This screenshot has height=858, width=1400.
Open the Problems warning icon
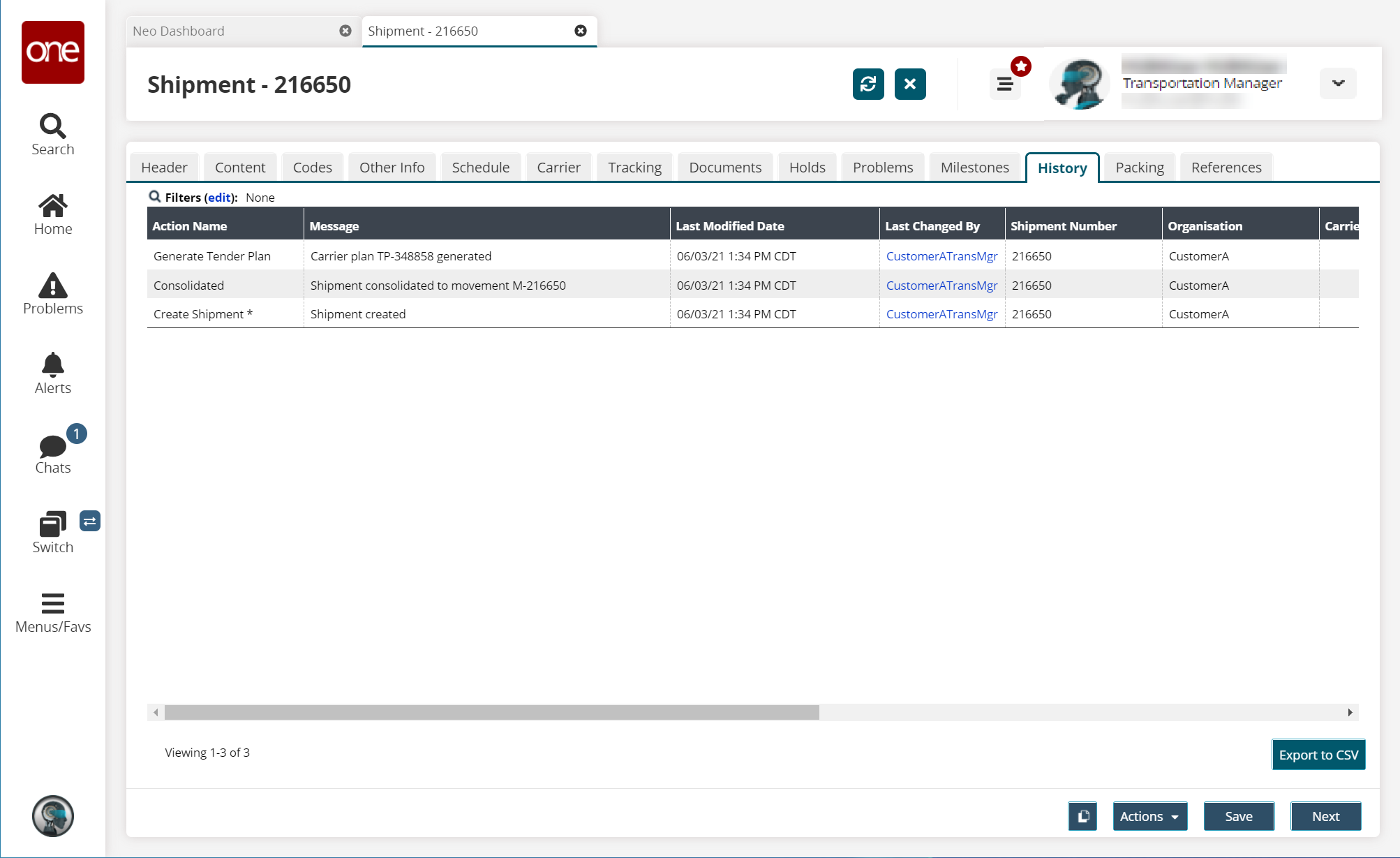point(52,286)
